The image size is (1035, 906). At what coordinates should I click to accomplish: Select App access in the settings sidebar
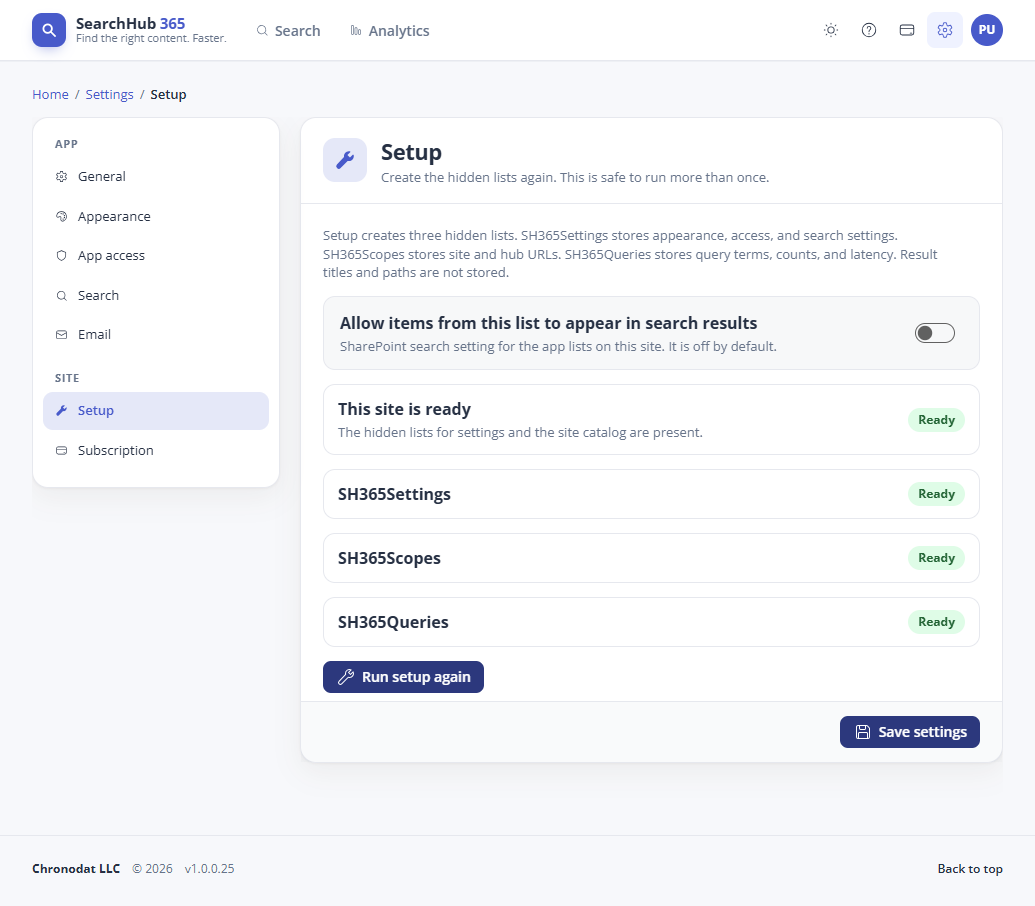point(156,256)
